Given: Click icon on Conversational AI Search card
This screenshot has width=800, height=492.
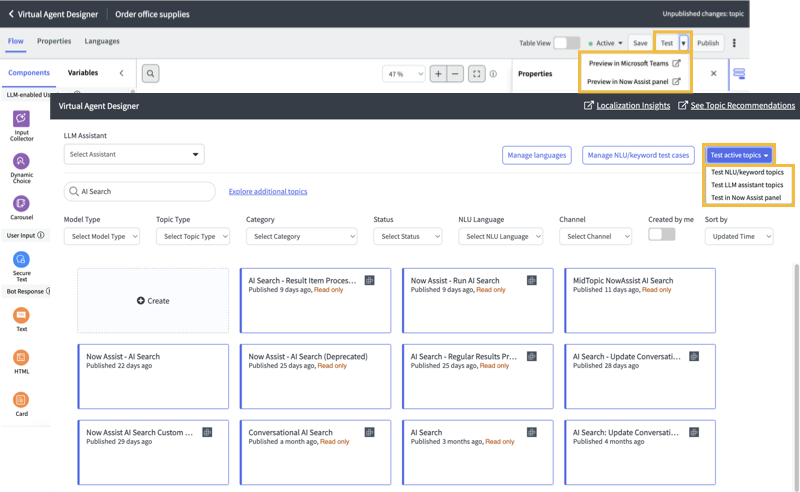Looking at the screenshot, I should click(x=369, y=432).
